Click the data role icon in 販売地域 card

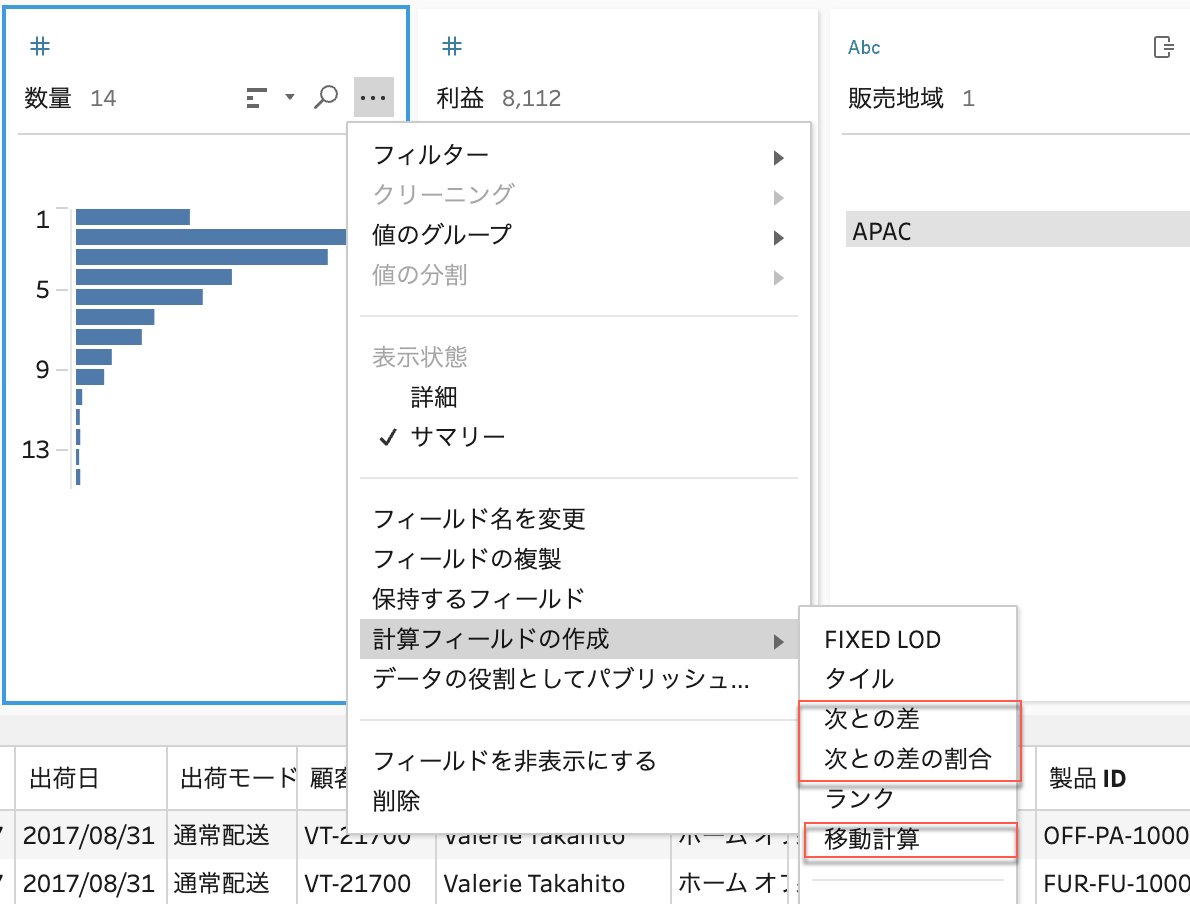(x=1163, y=47)
